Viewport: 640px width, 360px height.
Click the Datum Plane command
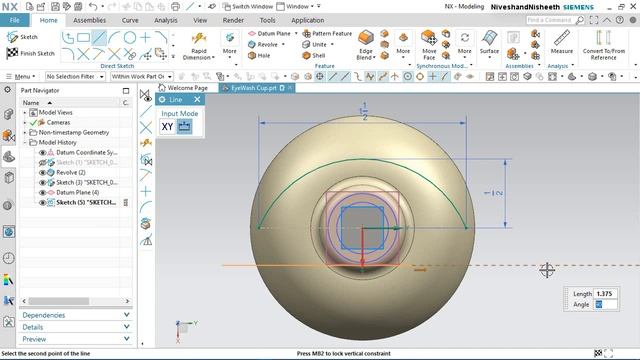pyautogui.click(x=269, y=33)
